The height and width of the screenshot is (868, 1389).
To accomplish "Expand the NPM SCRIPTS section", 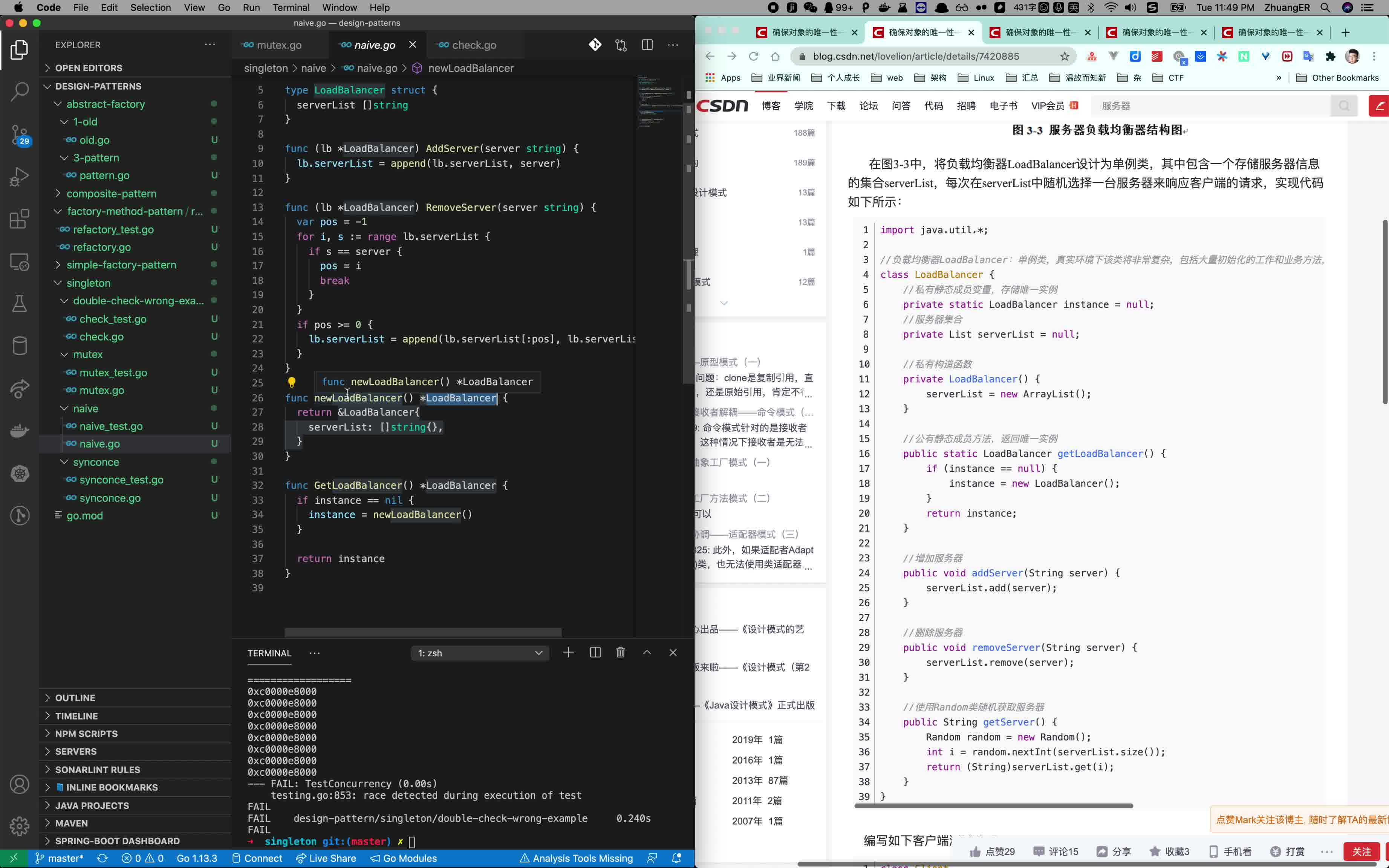I will pyautogui.click(x=136, y=734).
